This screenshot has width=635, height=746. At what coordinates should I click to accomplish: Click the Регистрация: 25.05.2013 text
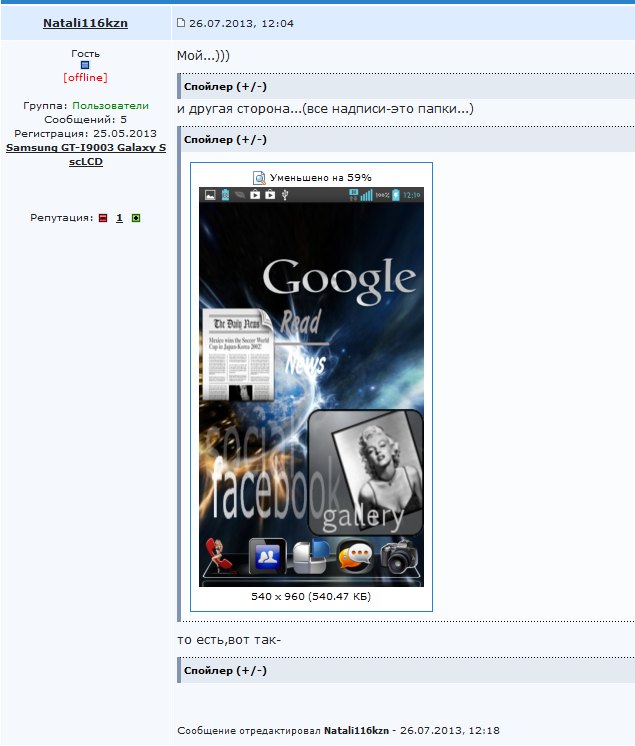(x=86, y=133)
